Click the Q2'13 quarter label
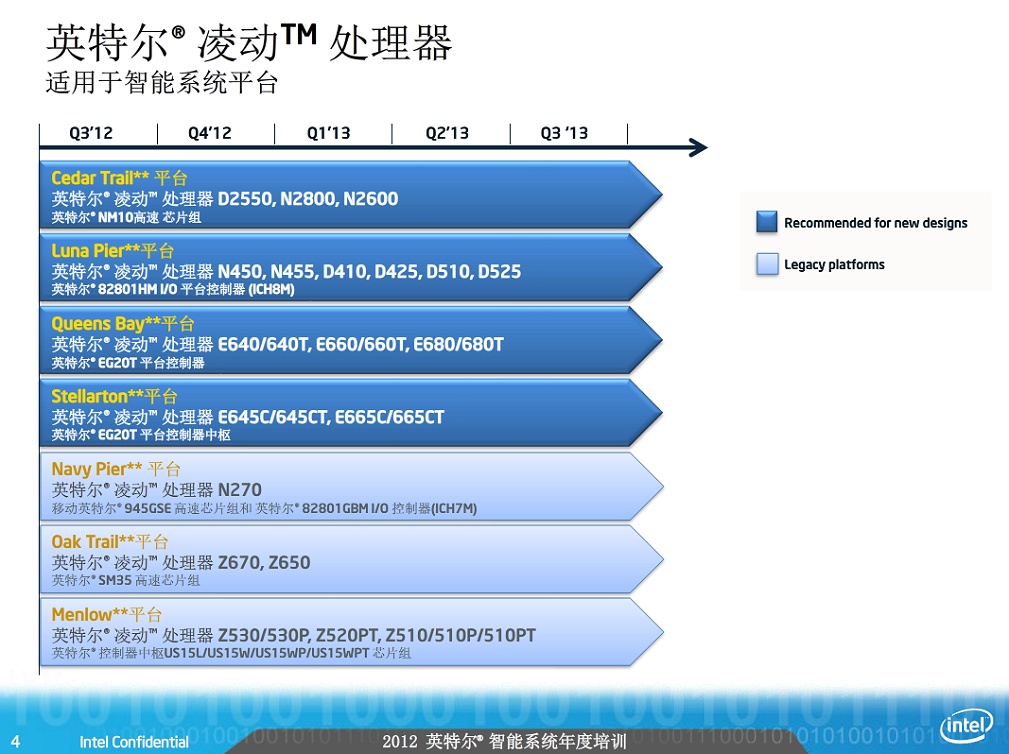 point(447,133)
